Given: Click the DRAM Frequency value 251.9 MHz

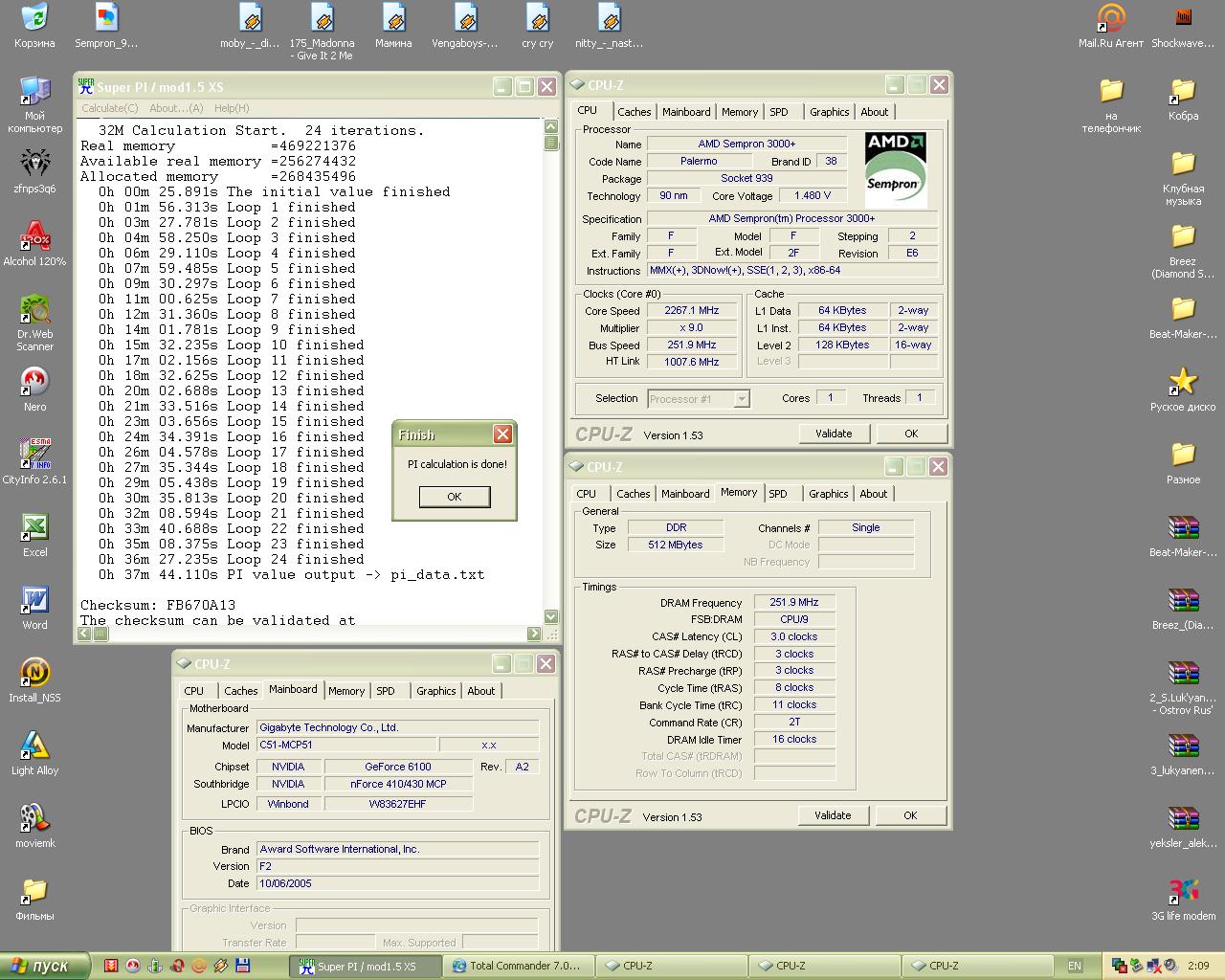Looking at the screenshot, I should [794, 603].
